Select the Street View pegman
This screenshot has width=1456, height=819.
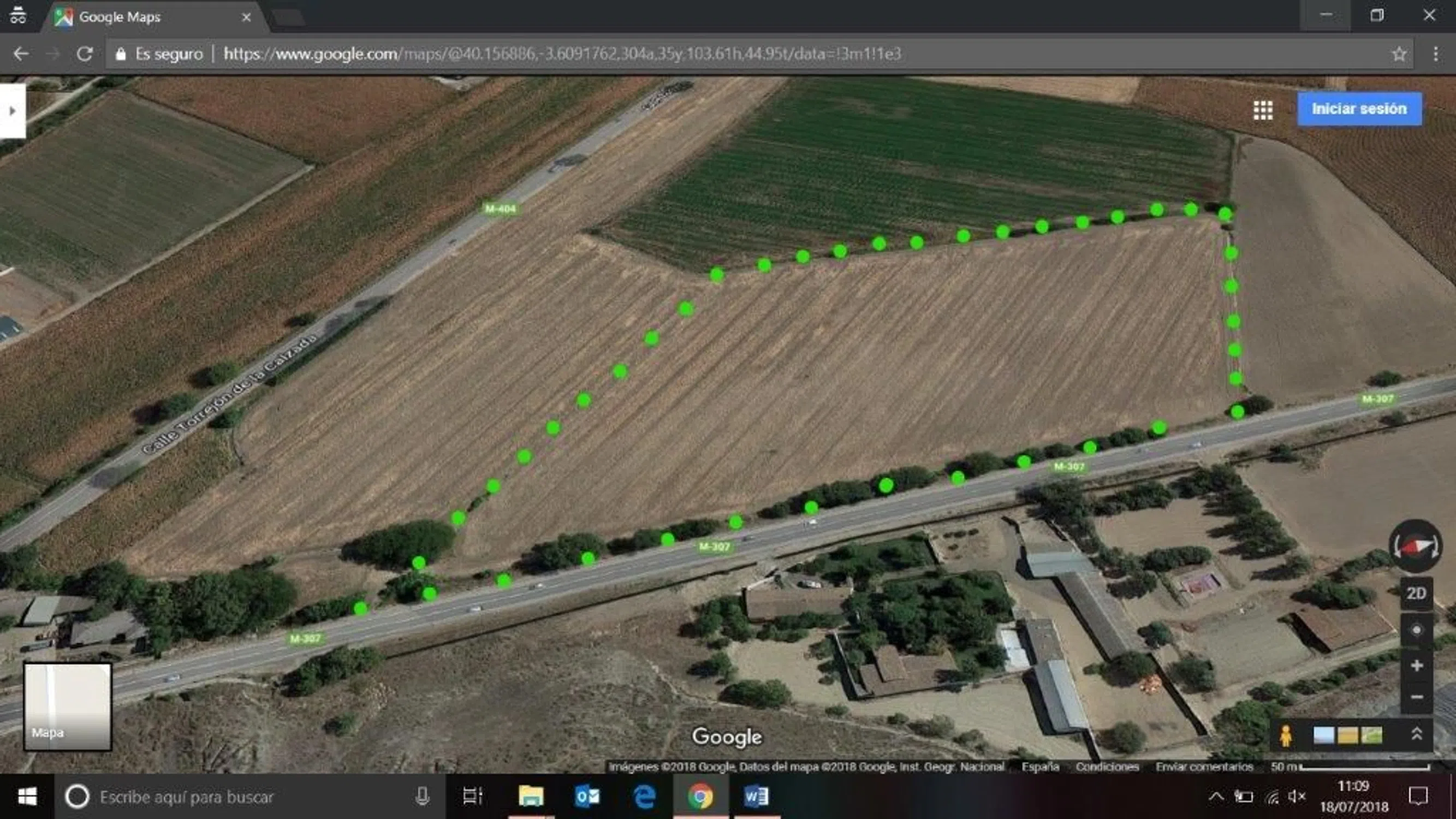pyautogui.click(x=1286, y=735)
